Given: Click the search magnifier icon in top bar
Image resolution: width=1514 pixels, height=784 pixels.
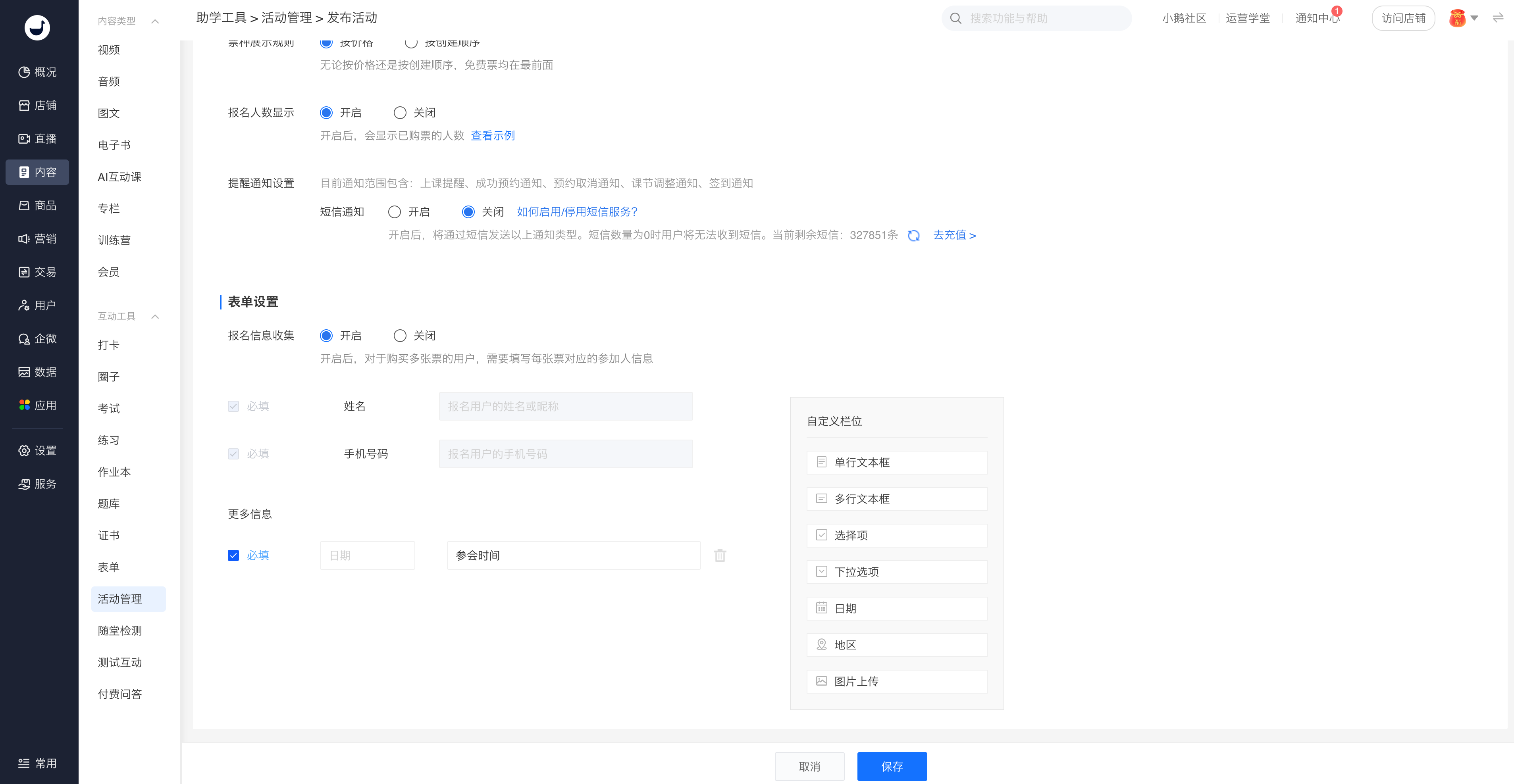Looking at the screenshot, I should click(x=955, y=18).
